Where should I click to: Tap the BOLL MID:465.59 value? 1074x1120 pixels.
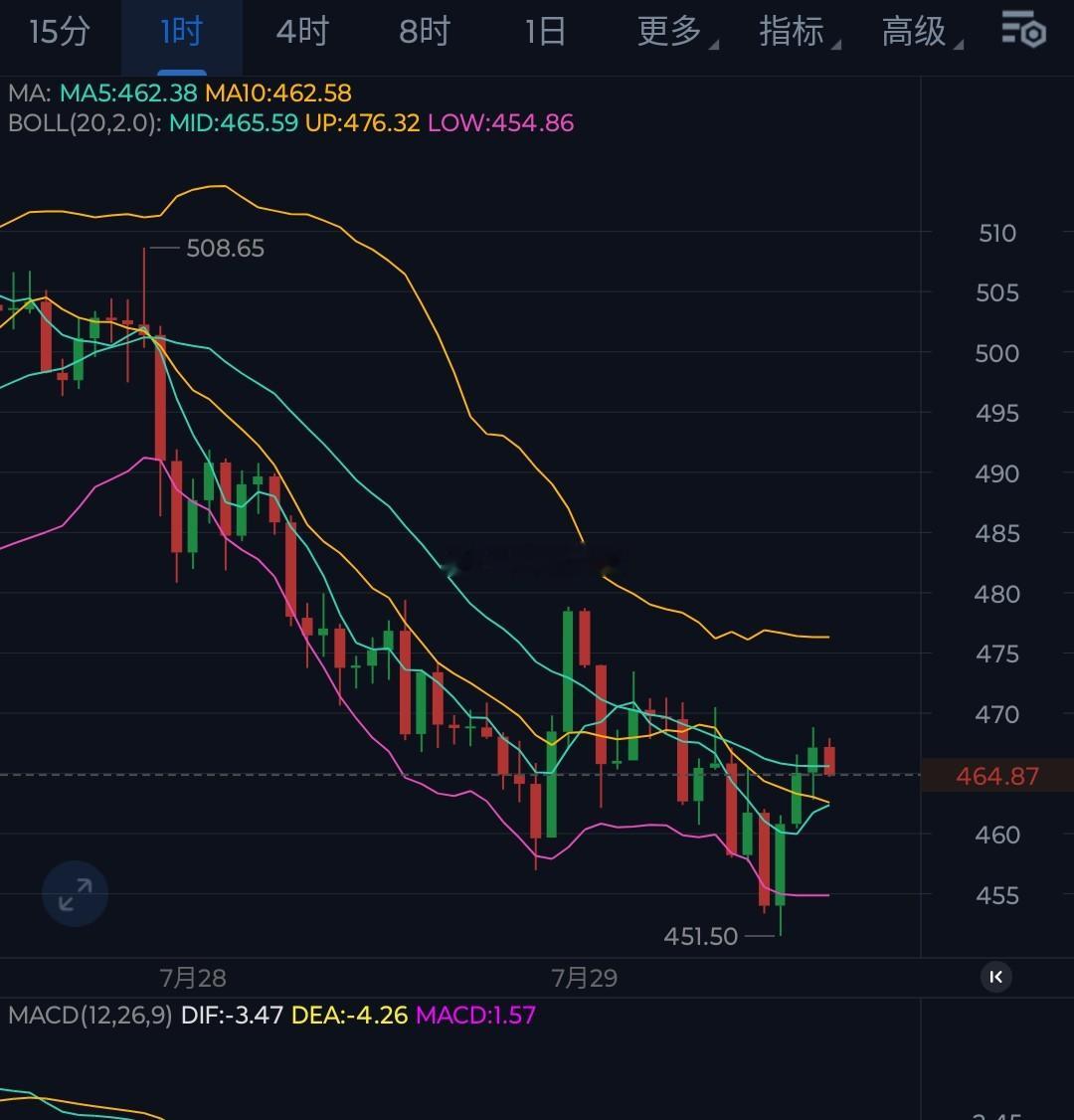[234, 123]
